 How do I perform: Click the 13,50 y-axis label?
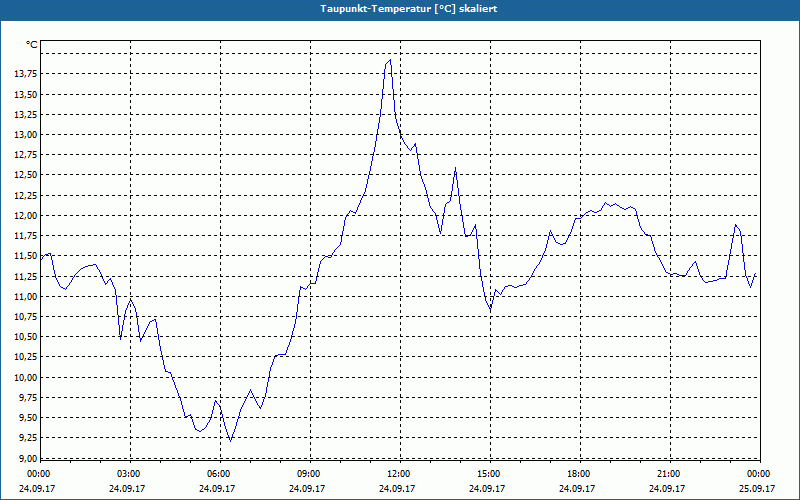coord(26,95)
